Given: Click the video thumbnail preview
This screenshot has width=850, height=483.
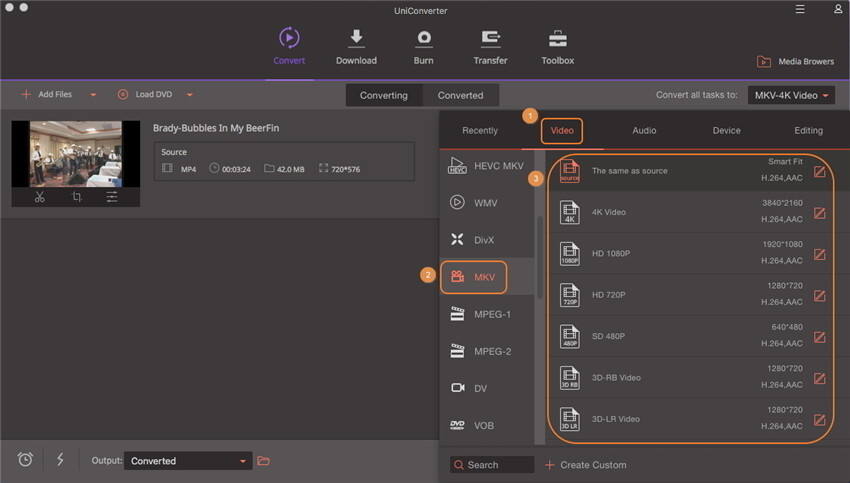Looking at the screenshot, I should pos(76,154).
